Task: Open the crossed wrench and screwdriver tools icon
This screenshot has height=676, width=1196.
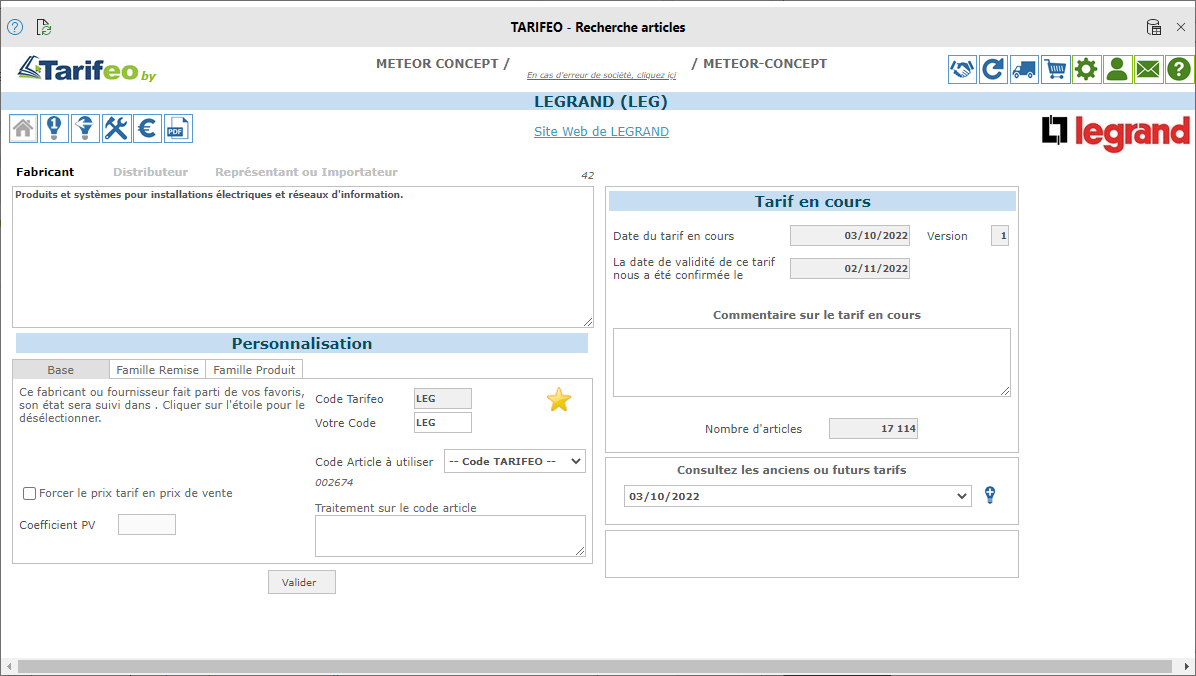Action: point(117,128)
